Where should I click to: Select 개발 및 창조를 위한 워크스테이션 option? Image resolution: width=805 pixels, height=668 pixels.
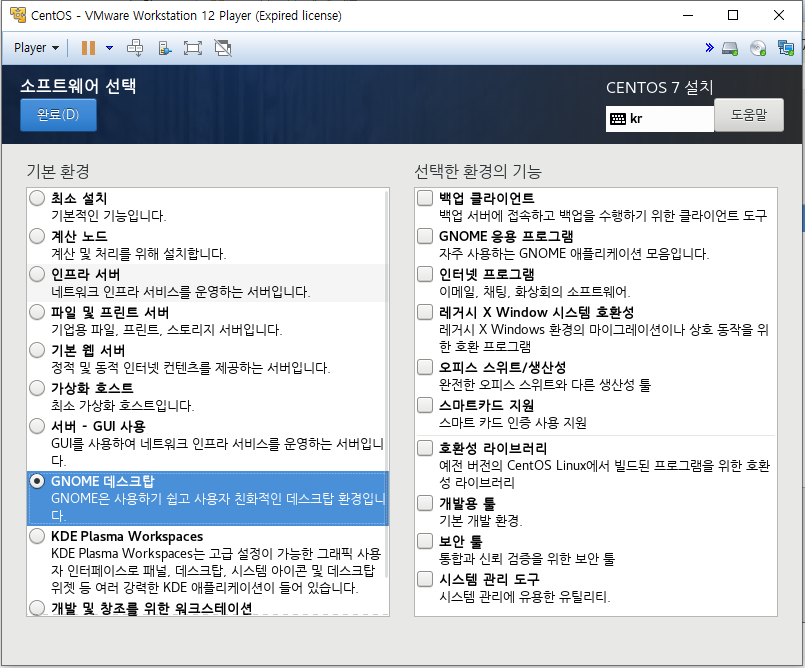(x=37, y=608)
